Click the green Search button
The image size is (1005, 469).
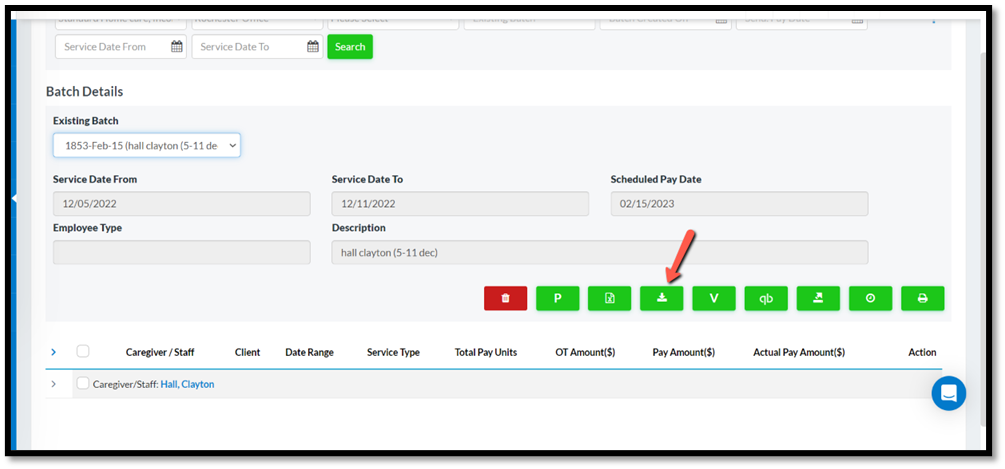[350, 47]
